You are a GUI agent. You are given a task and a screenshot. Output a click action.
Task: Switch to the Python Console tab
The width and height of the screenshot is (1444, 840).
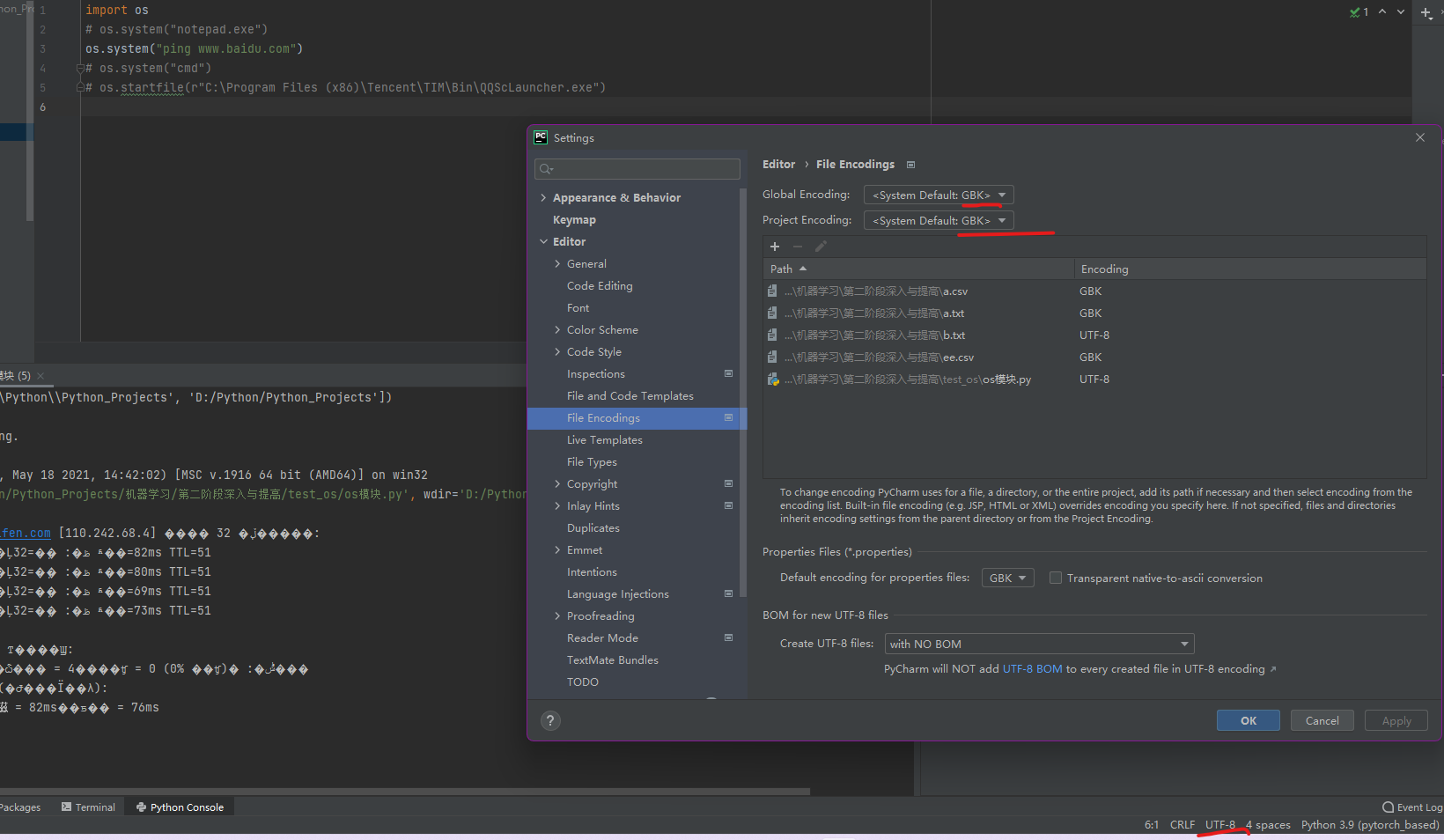pos(180,807)
